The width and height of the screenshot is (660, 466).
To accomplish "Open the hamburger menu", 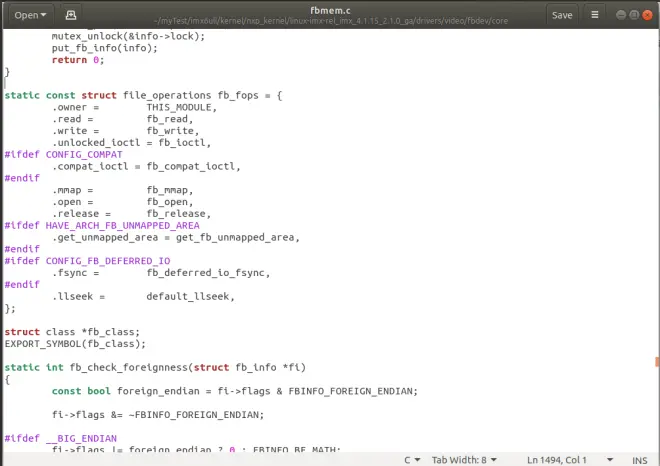I will pyautogui.click(x=594, y=15).
